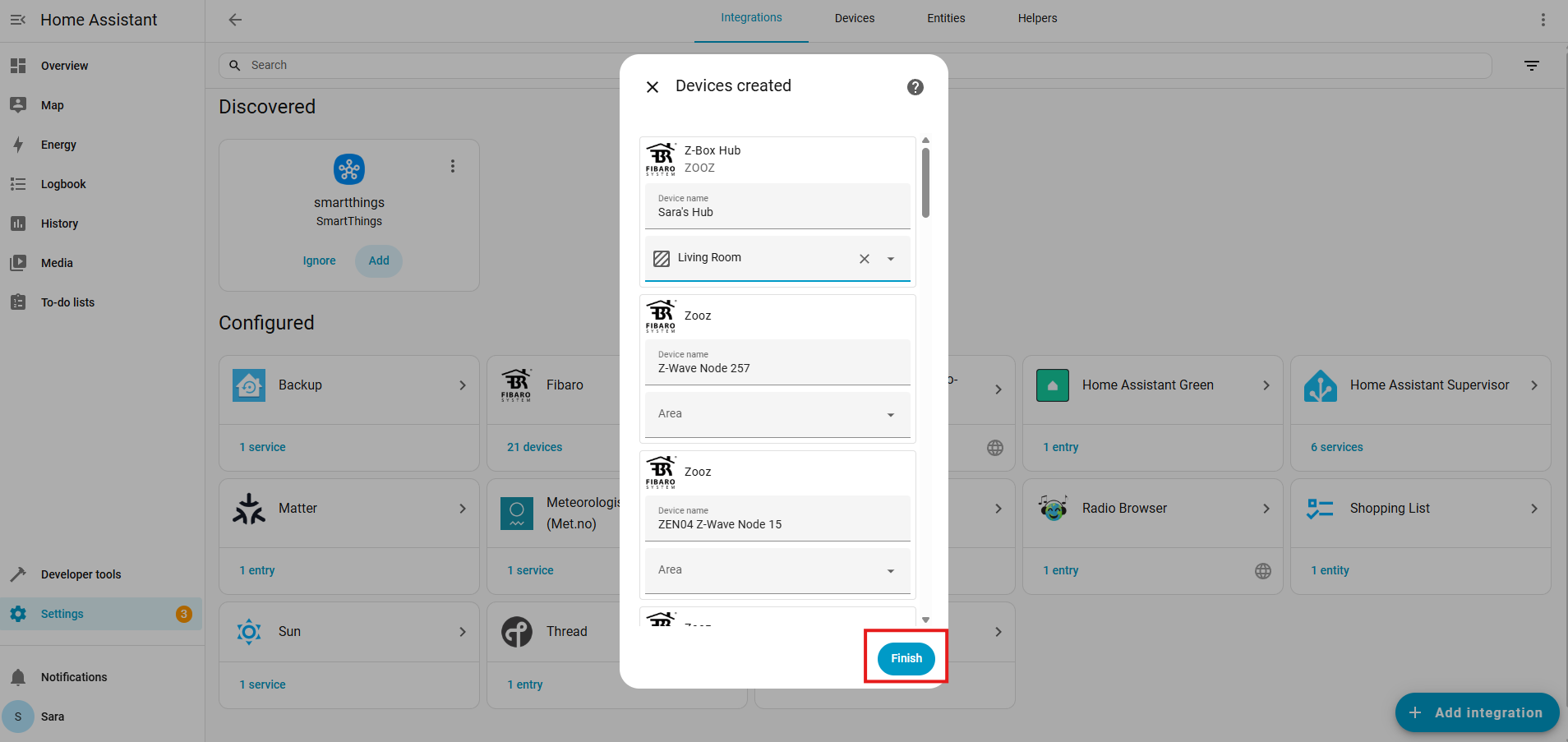Open the top-right overflow menu
The image size is (1568, 742).
pyautogui.click(x=1543, y=20)
